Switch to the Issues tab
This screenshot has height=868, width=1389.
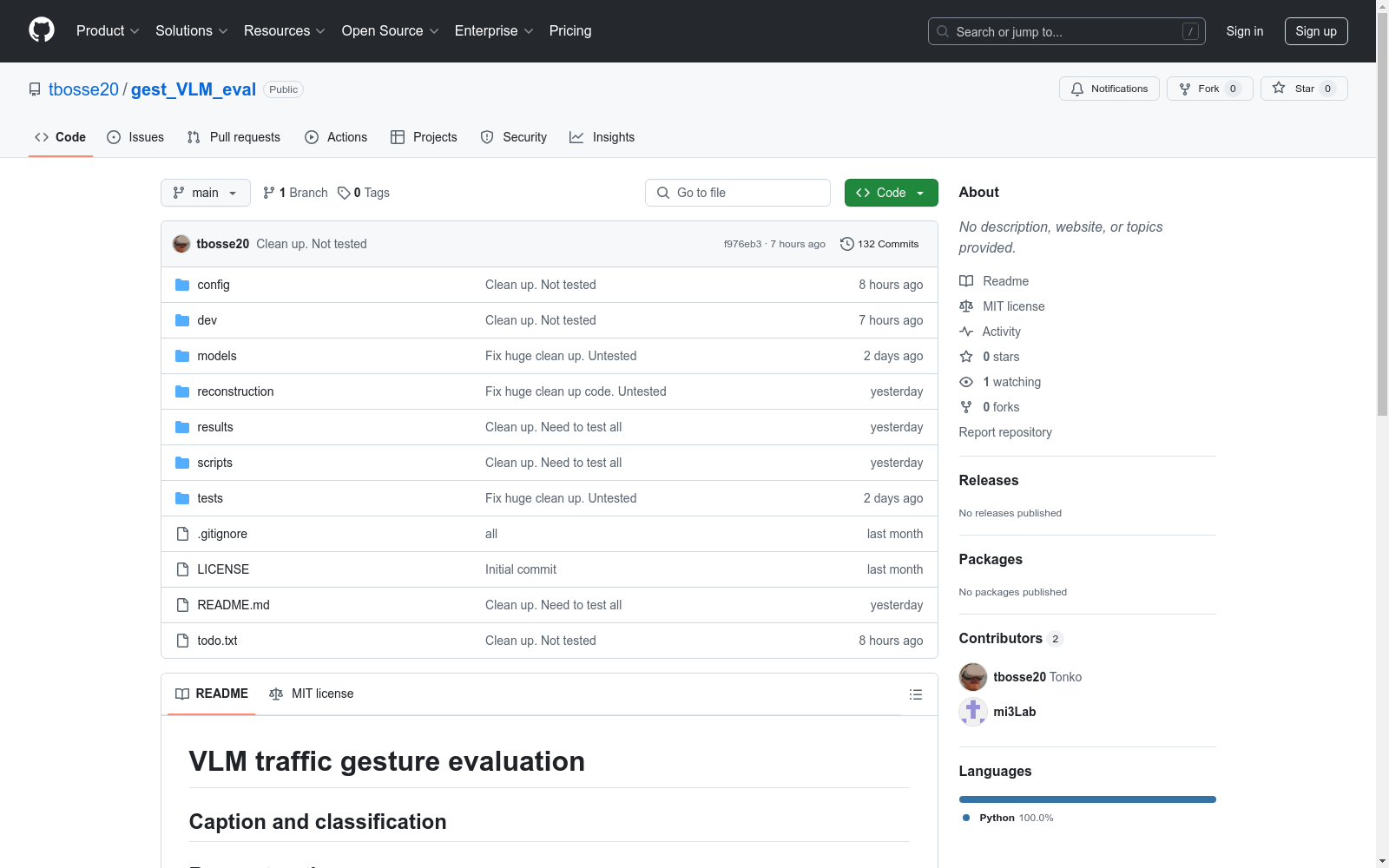135,137
